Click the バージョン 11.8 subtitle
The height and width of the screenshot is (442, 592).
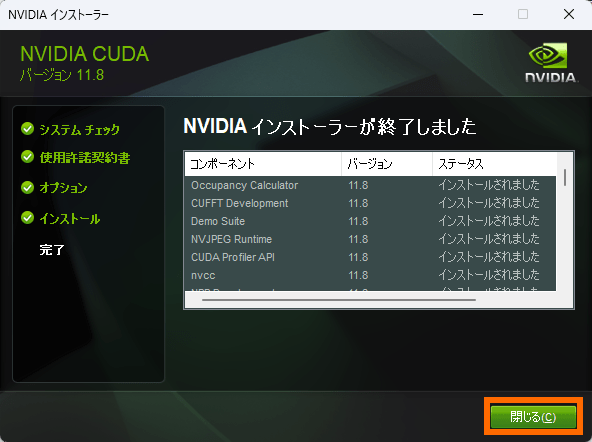point(62,75)
